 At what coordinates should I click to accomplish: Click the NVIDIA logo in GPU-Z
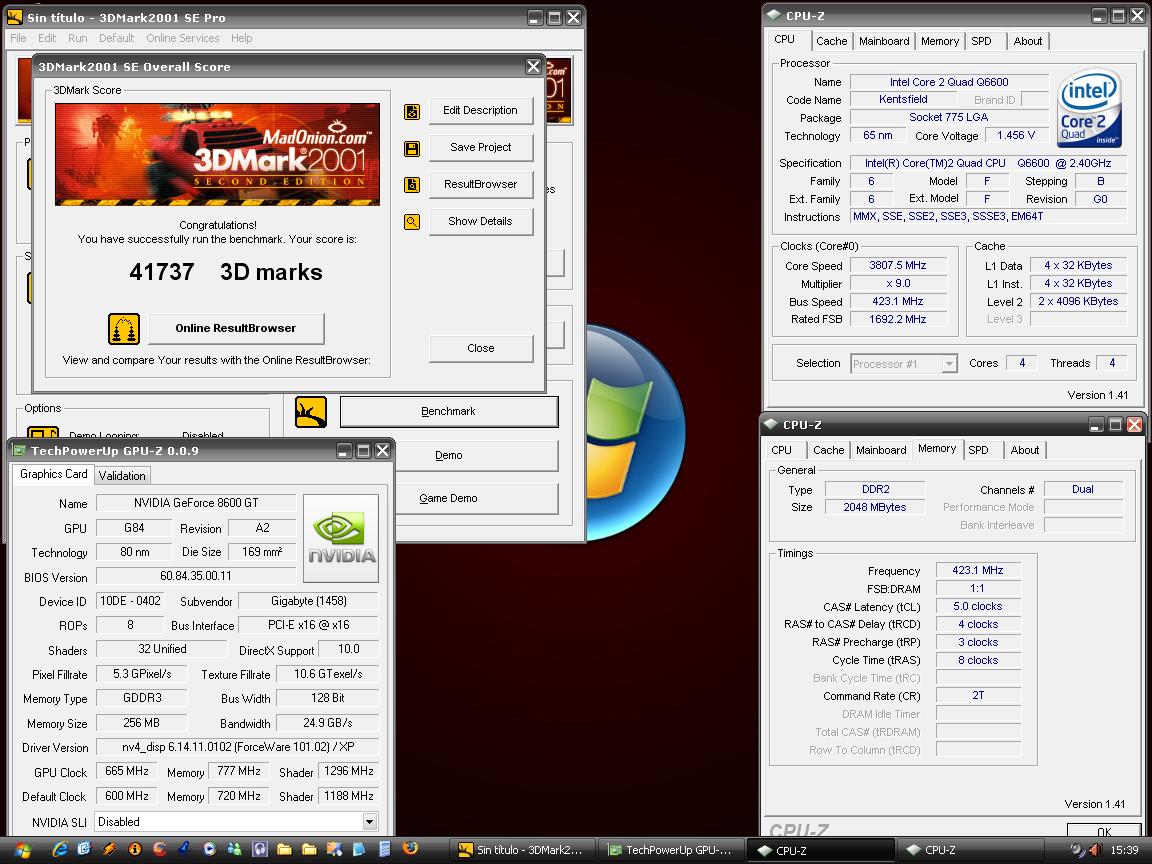[x=341, y=539]
